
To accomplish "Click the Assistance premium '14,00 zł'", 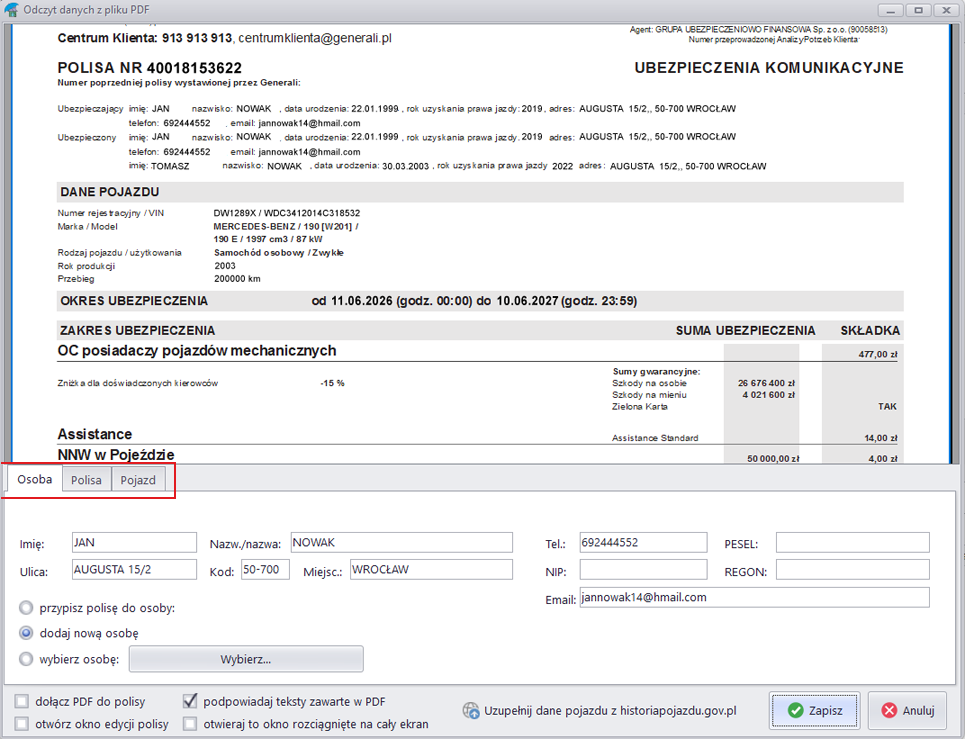I will 881,438.
